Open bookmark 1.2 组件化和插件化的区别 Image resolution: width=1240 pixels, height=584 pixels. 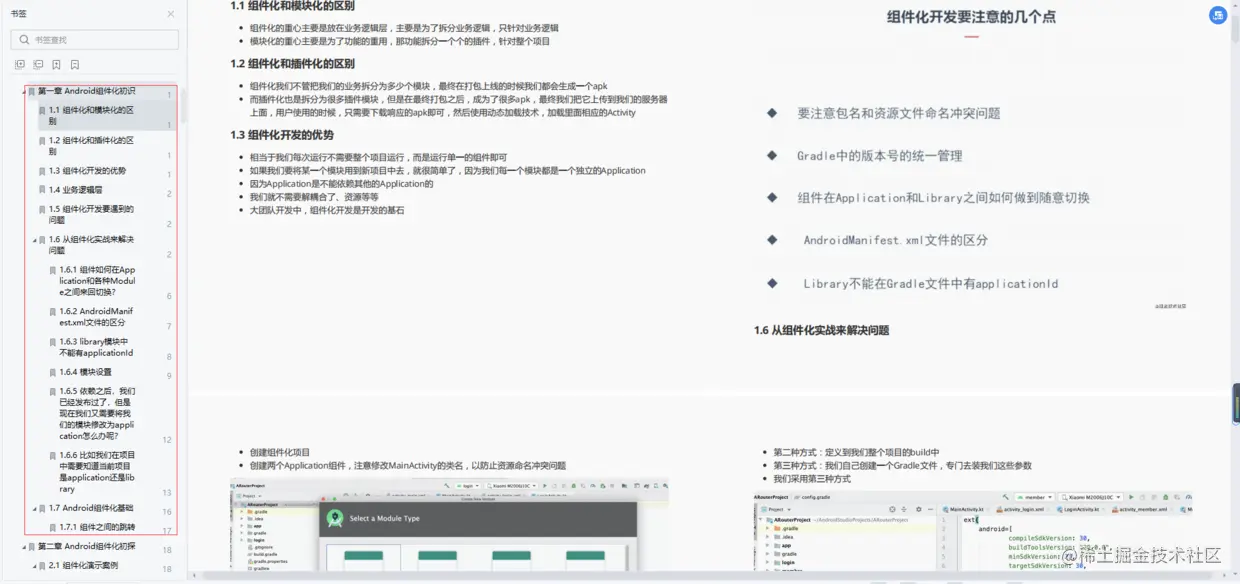[x=91, y=146]
